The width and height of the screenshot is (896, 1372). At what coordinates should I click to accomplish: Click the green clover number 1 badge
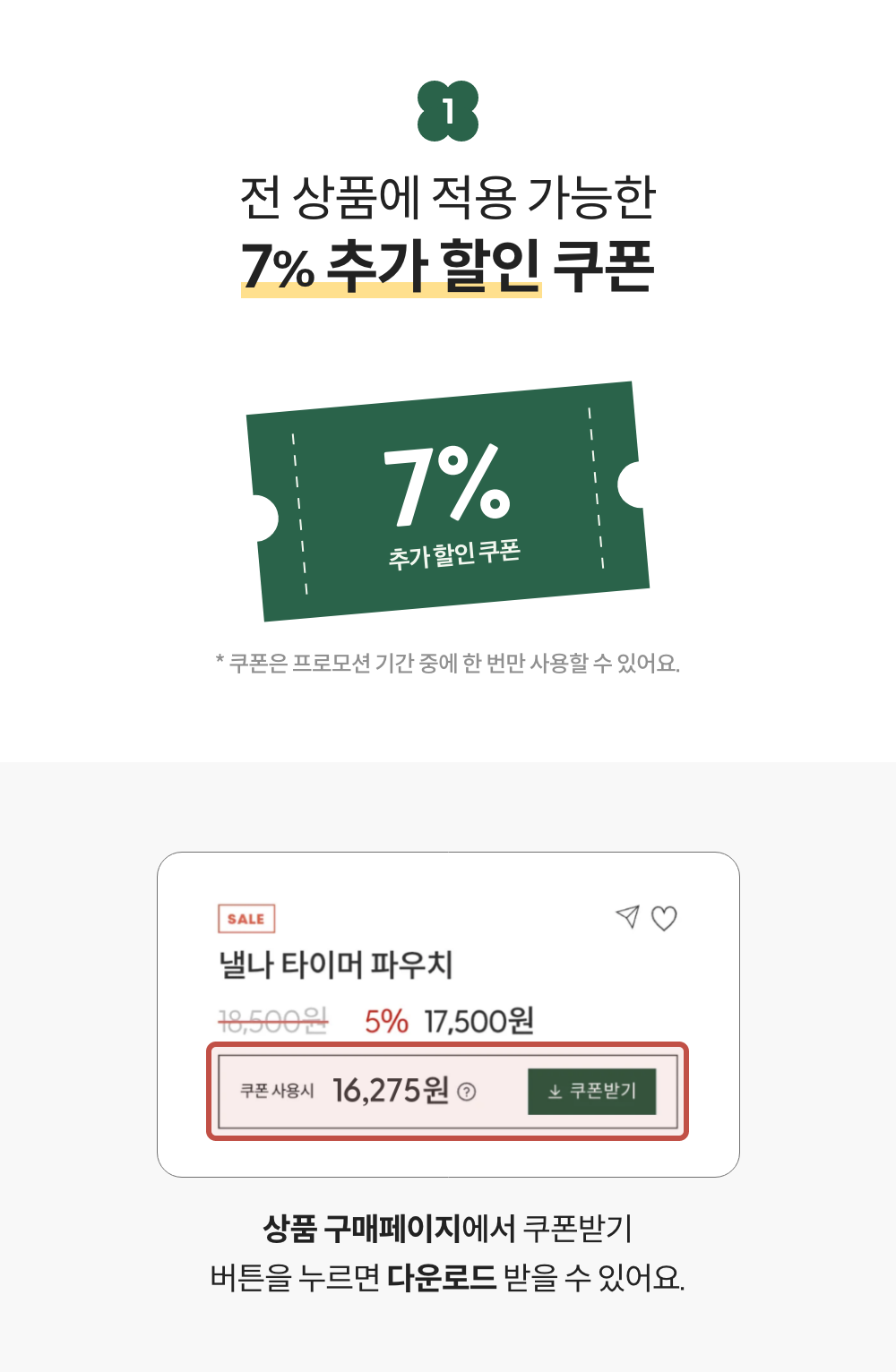click(448, 111)
